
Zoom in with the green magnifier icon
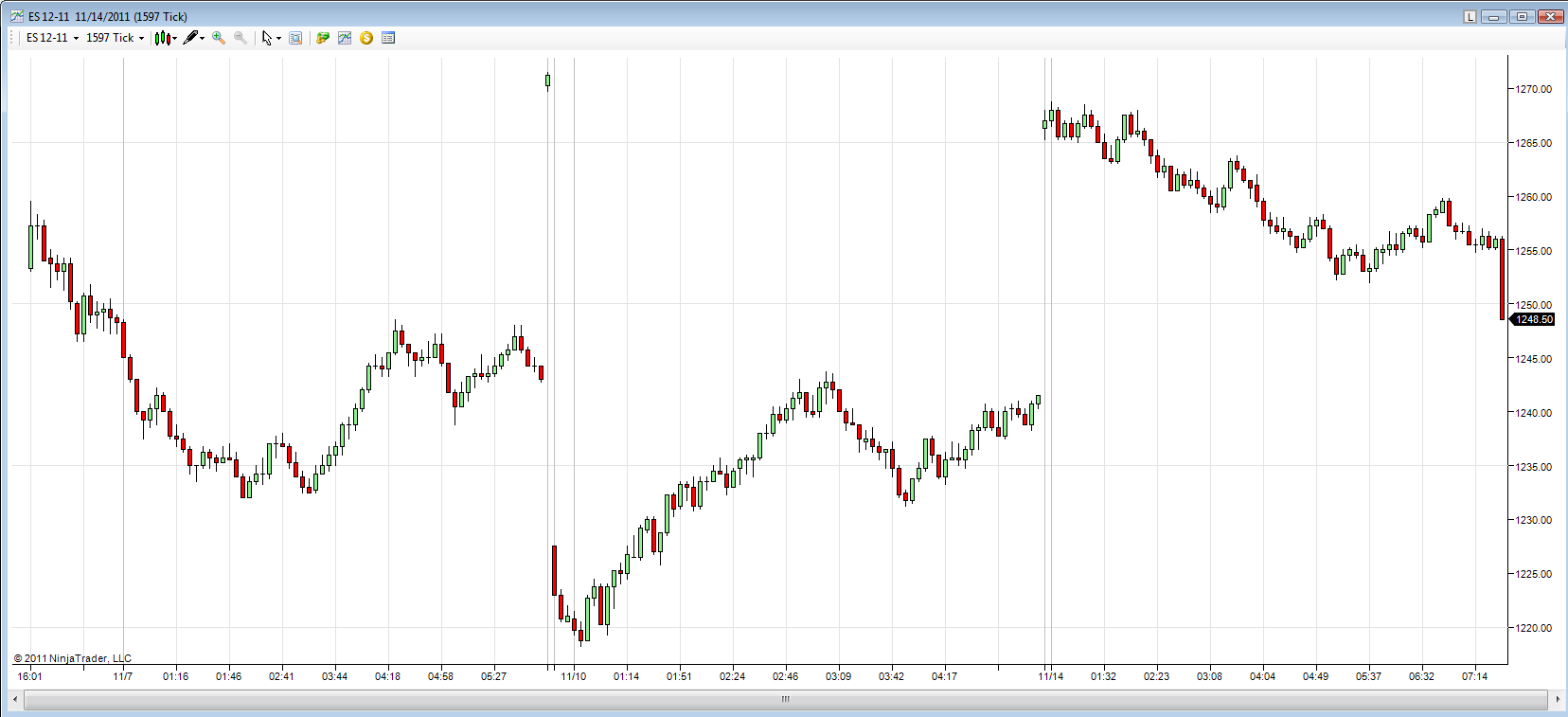[x=219, y=38]
